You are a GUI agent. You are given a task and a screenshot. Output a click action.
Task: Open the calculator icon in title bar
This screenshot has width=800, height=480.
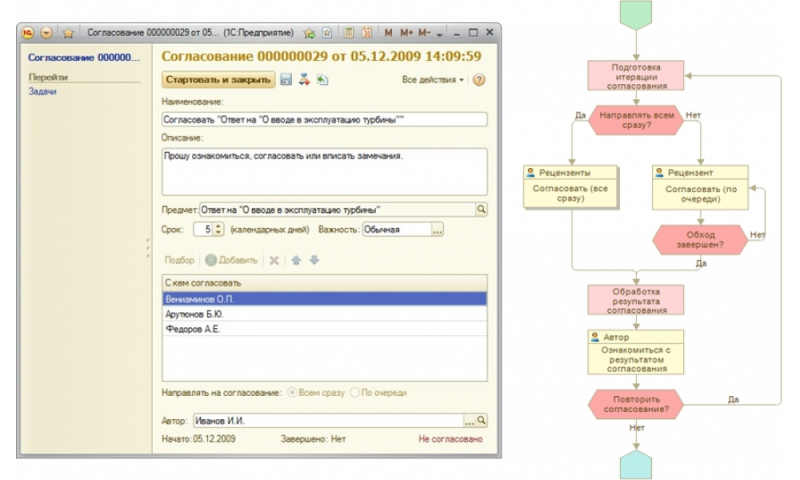click(x=350, y=32)
